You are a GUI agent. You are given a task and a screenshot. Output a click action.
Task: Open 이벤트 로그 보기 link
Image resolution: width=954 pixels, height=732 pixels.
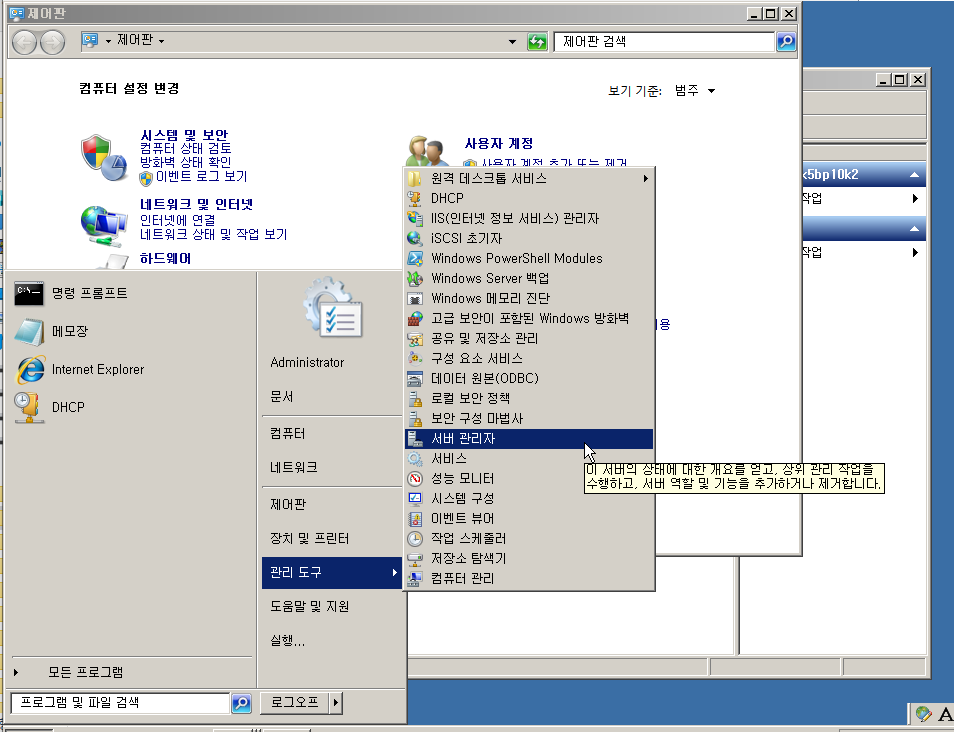(x=201, y=176)
